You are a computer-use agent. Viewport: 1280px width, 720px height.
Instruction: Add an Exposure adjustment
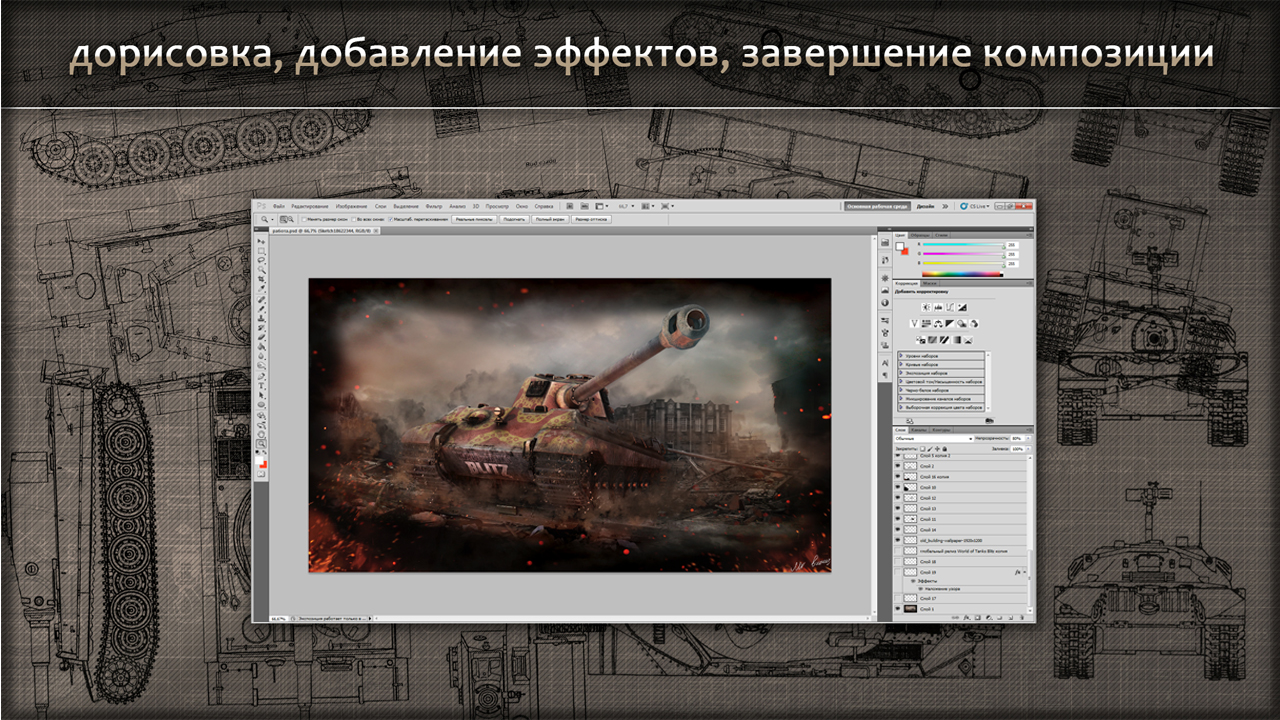[962, 307]
